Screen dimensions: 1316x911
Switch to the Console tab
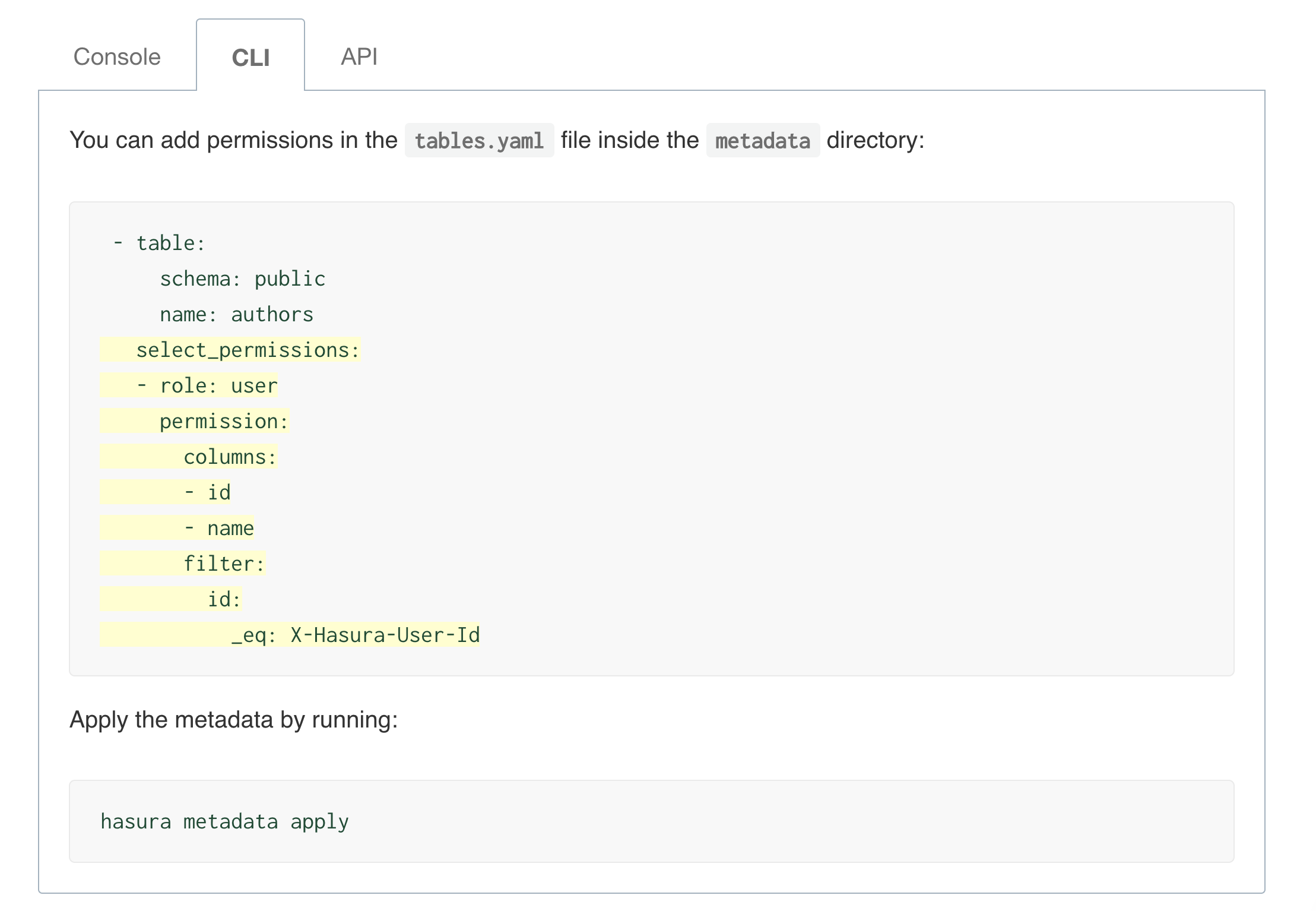(117, 57)
